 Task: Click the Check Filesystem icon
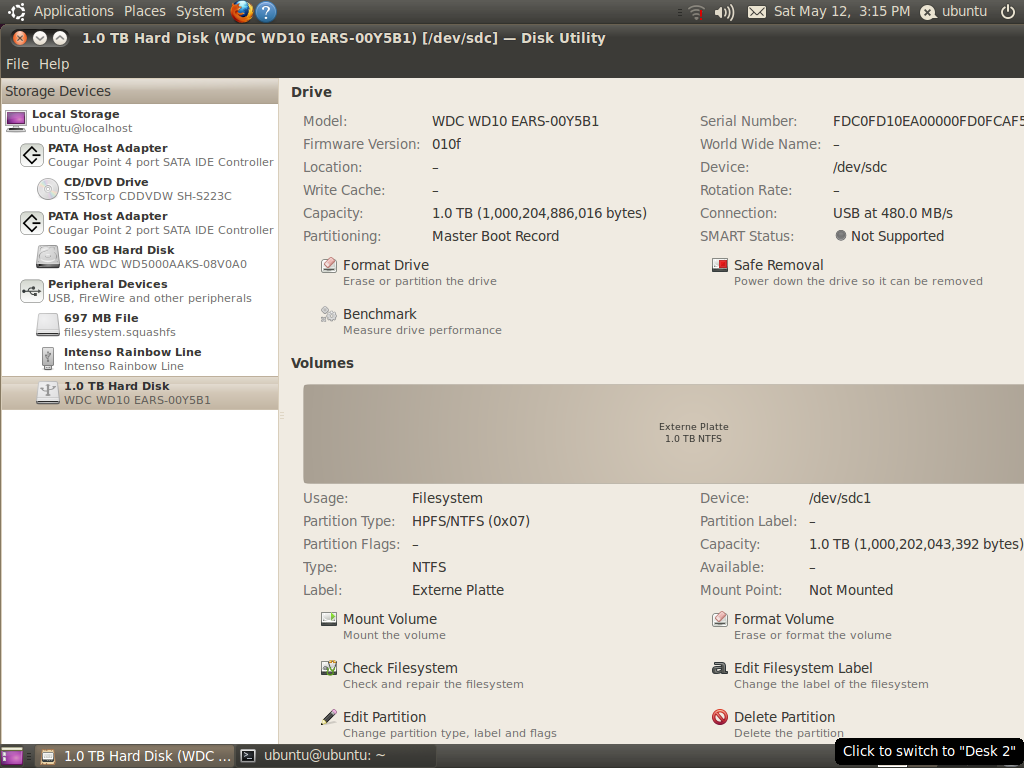pyautogui.click(x=328, y=668)
